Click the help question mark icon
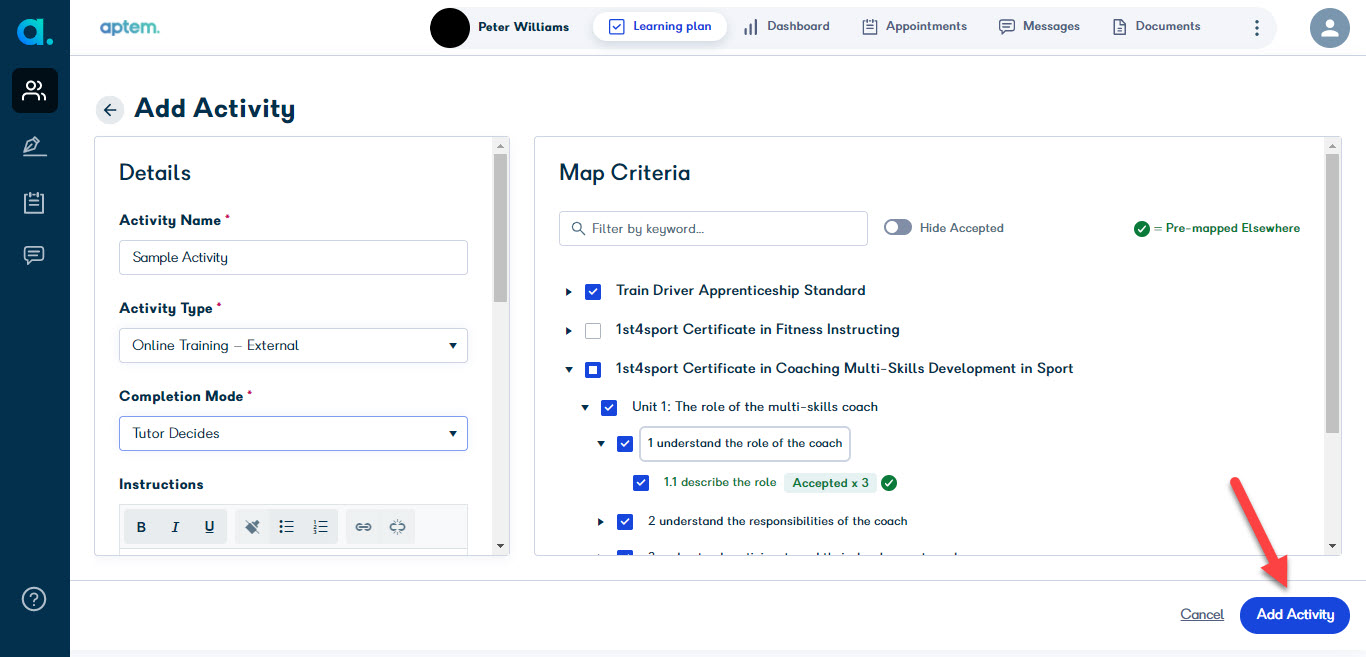Viewport: 1366px width, 657px height. (x=35, y=599)
